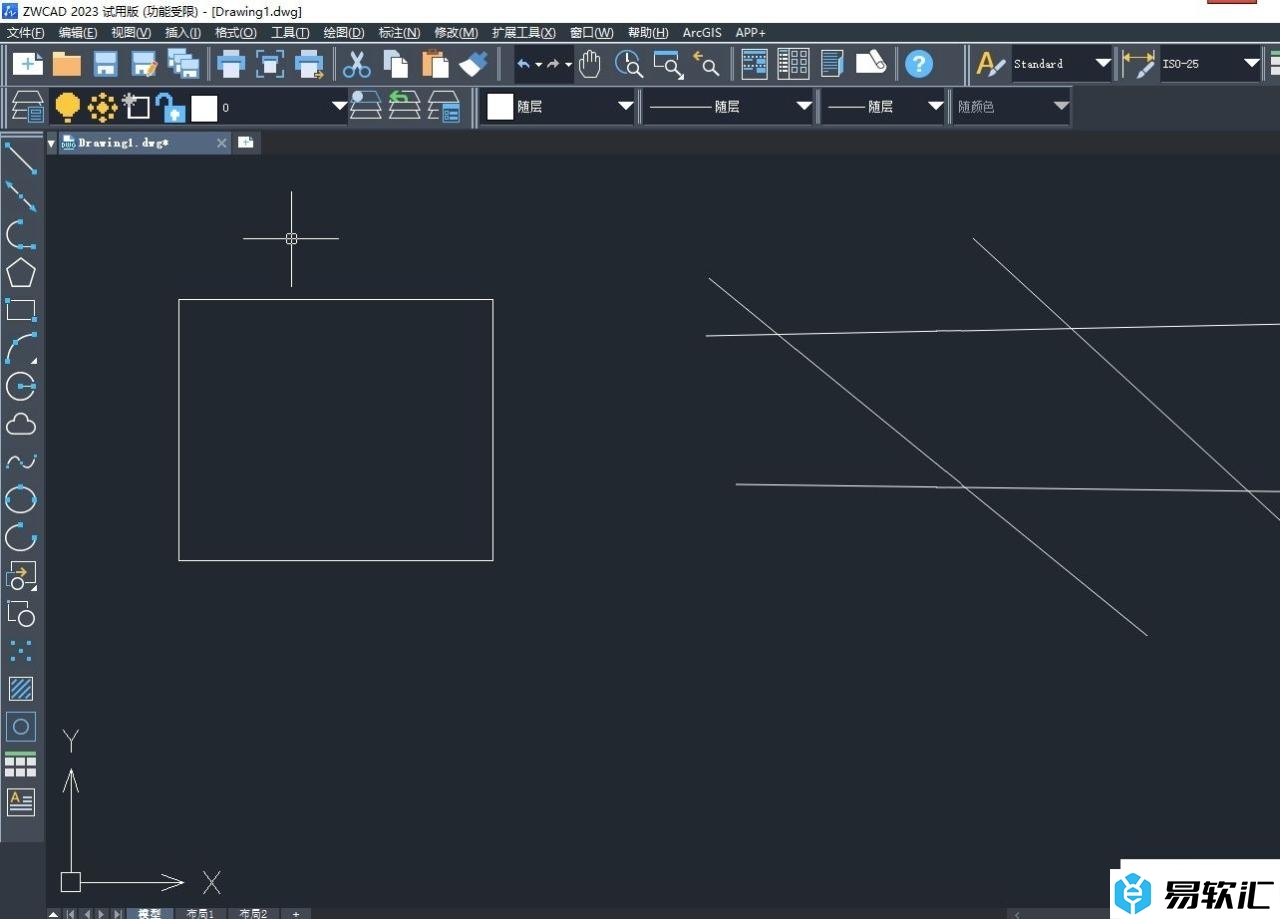
Task: Open the Properties palette icon
Action: (x=755, y=64)
